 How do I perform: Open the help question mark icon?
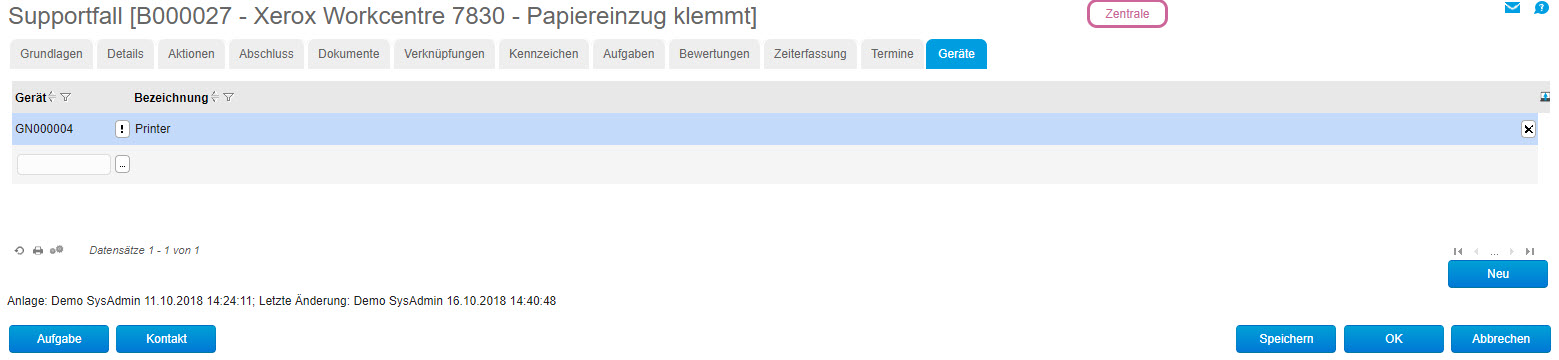pyautogui.click(x=1541, y=8)
